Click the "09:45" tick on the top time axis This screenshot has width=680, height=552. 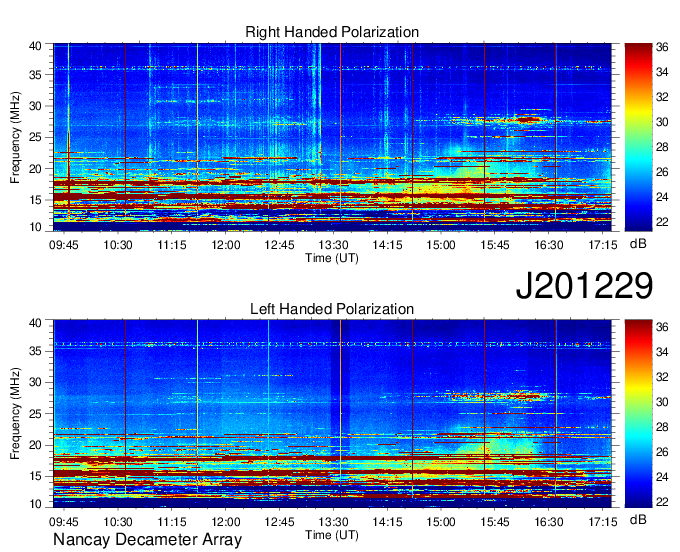pos(64,245)
